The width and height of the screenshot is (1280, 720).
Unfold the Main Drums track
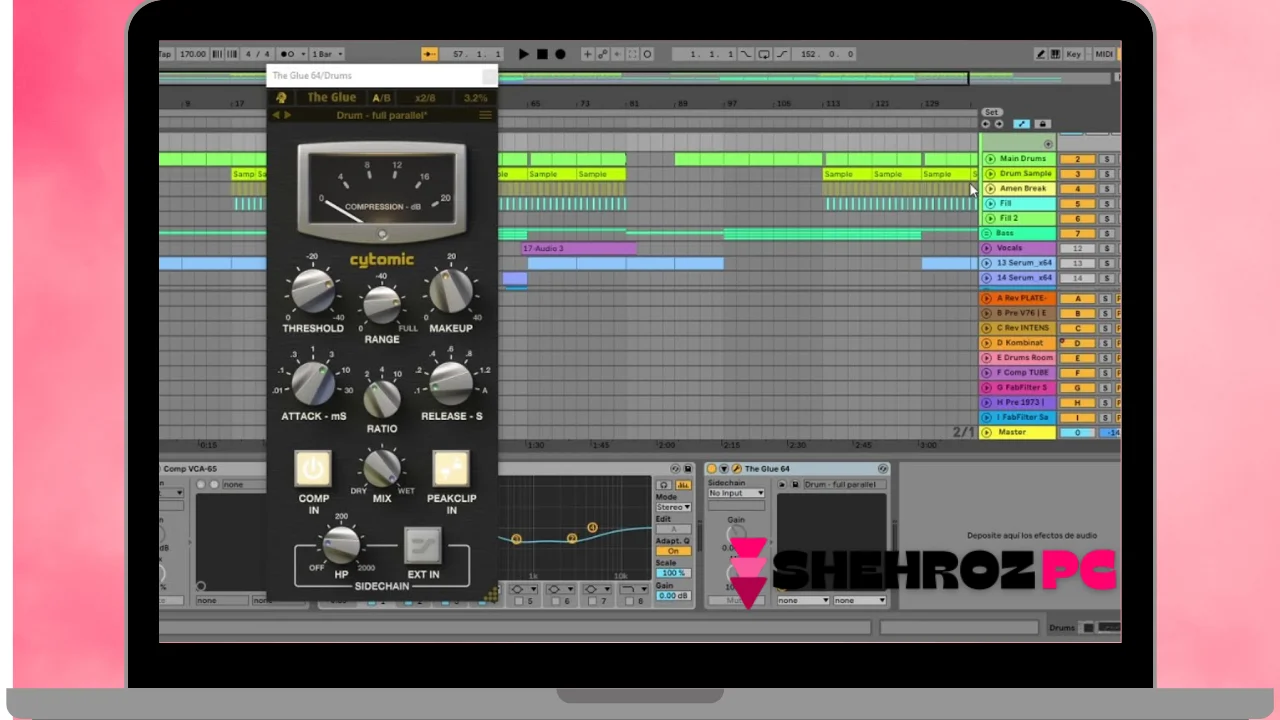(x=990, y=158)
